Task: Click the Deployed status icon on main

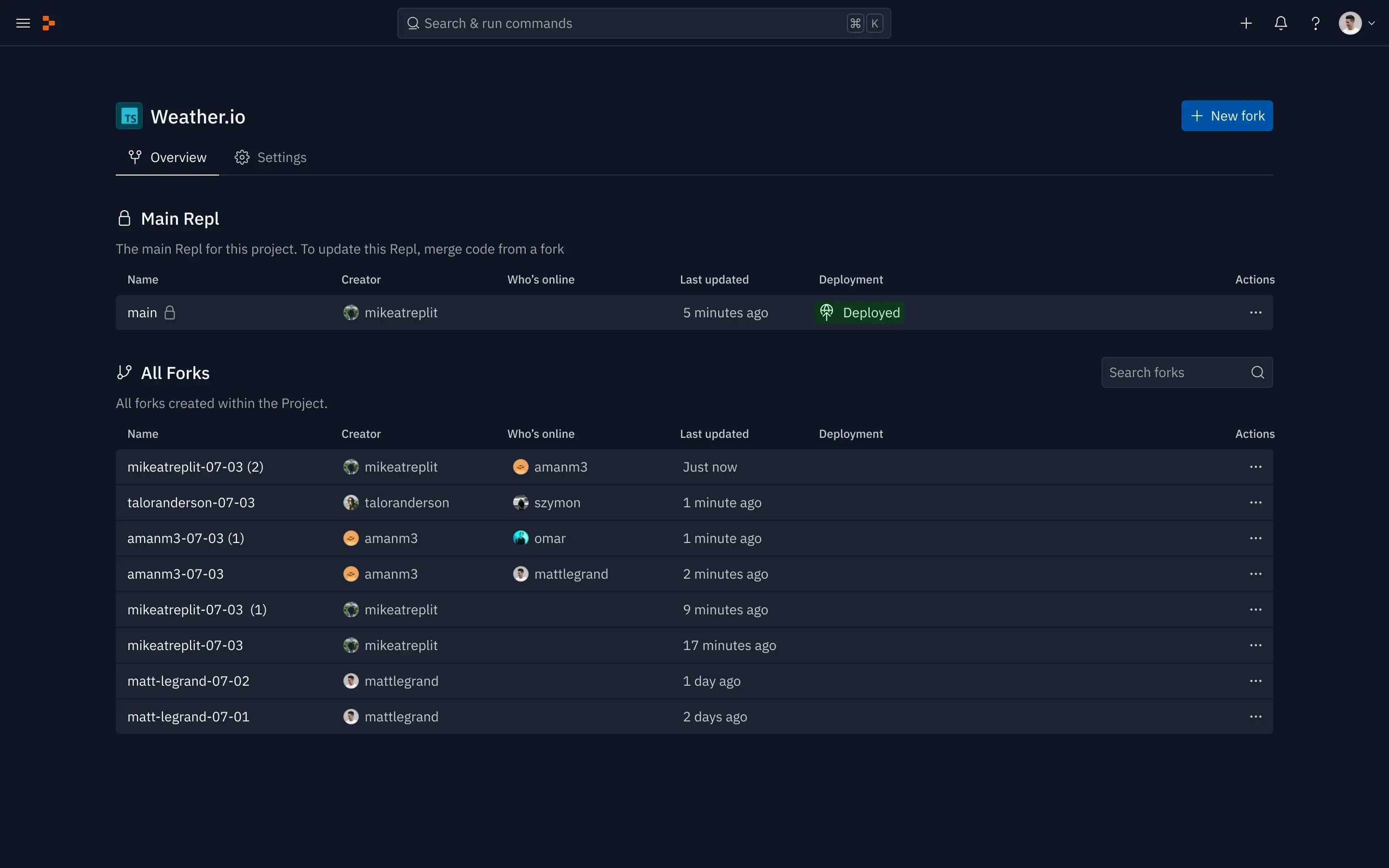Action: click(827, 312)
